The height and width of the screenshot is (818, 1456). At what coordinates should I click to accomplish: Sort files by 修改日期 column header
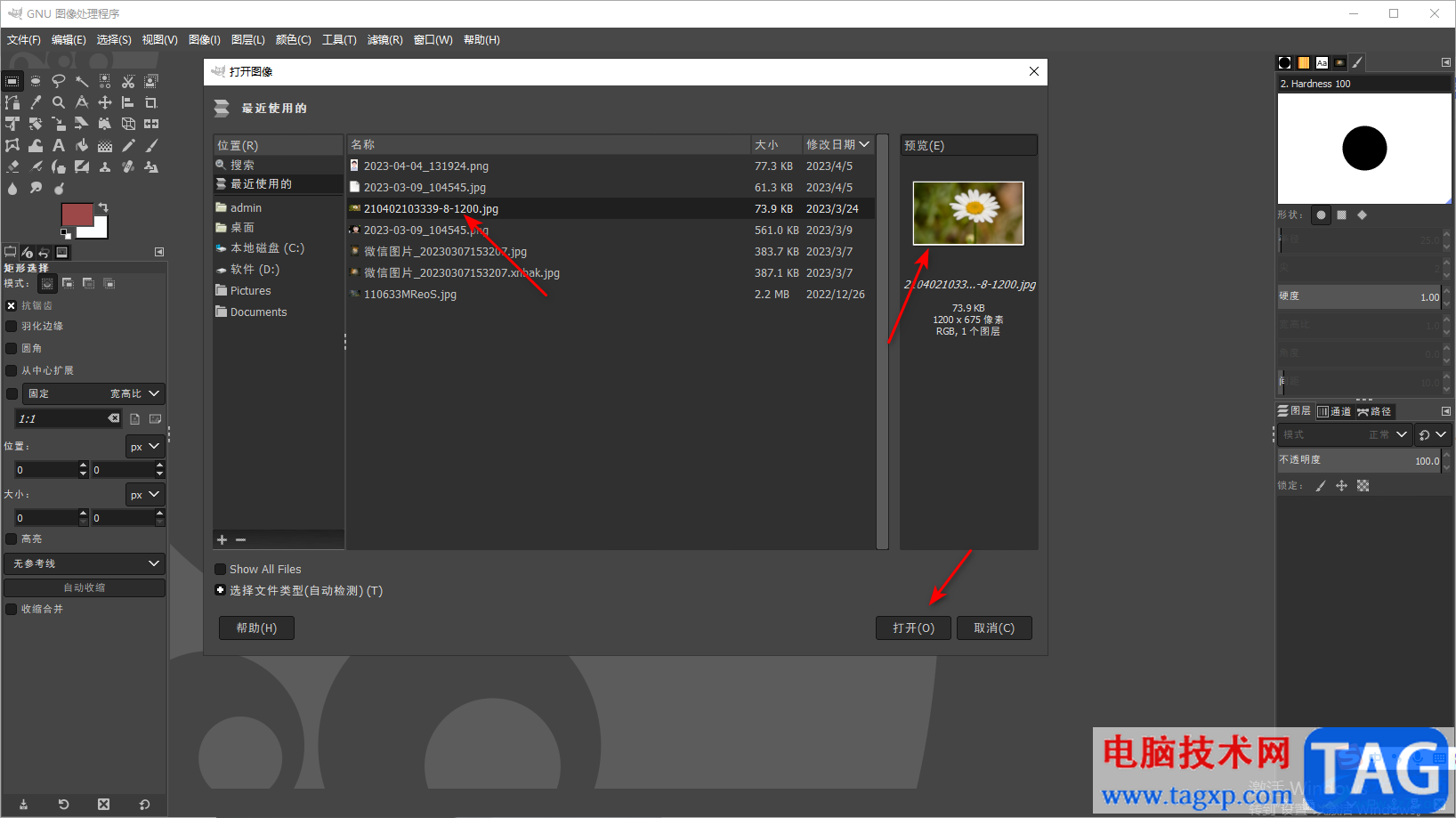[x=837, y=144]
